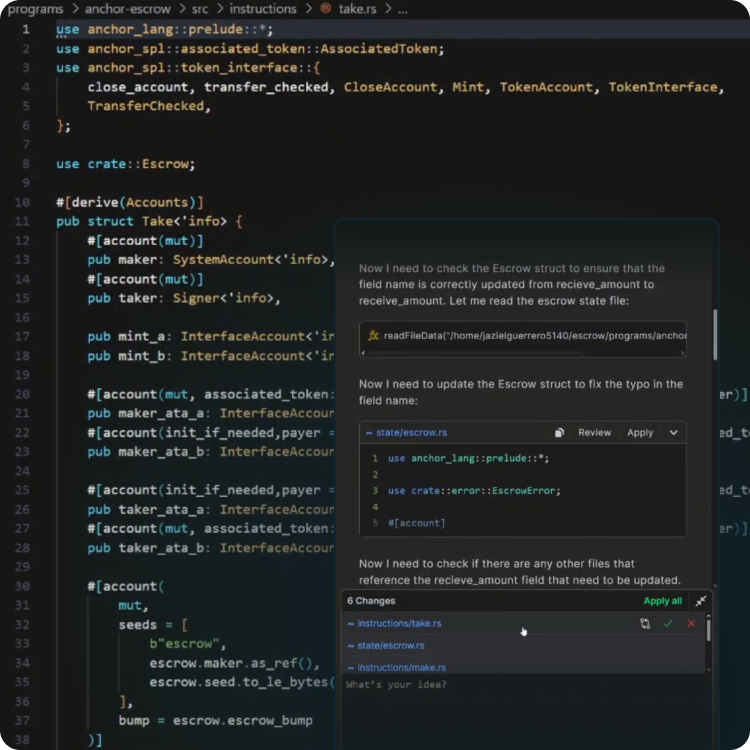Click 'bump = escrow.escrow_bump' on line 37

coord(215,720)
